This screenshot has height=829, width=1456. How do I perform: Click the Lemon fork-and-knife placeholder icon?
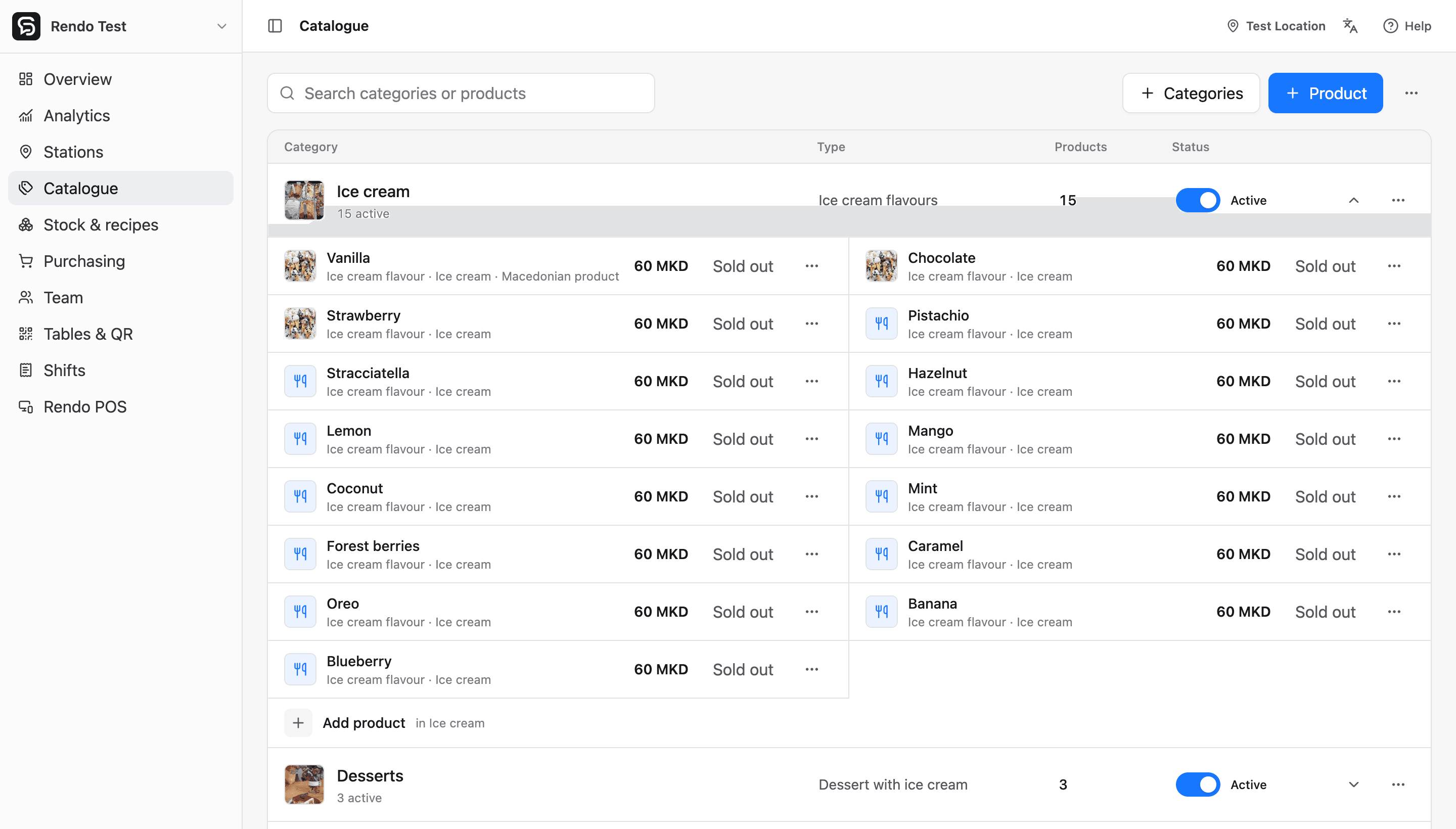click(x=300, y=438)
